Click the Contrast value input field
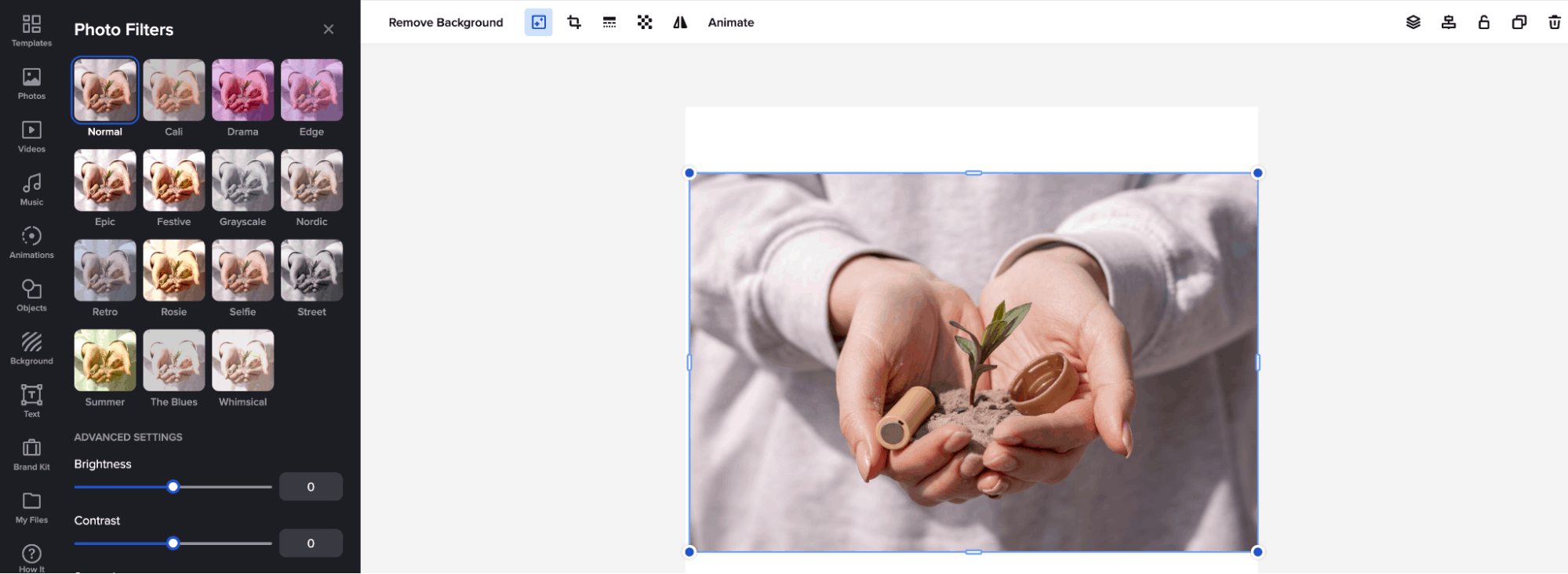Screen dimensions: 1568x574 tap(311, 543)
